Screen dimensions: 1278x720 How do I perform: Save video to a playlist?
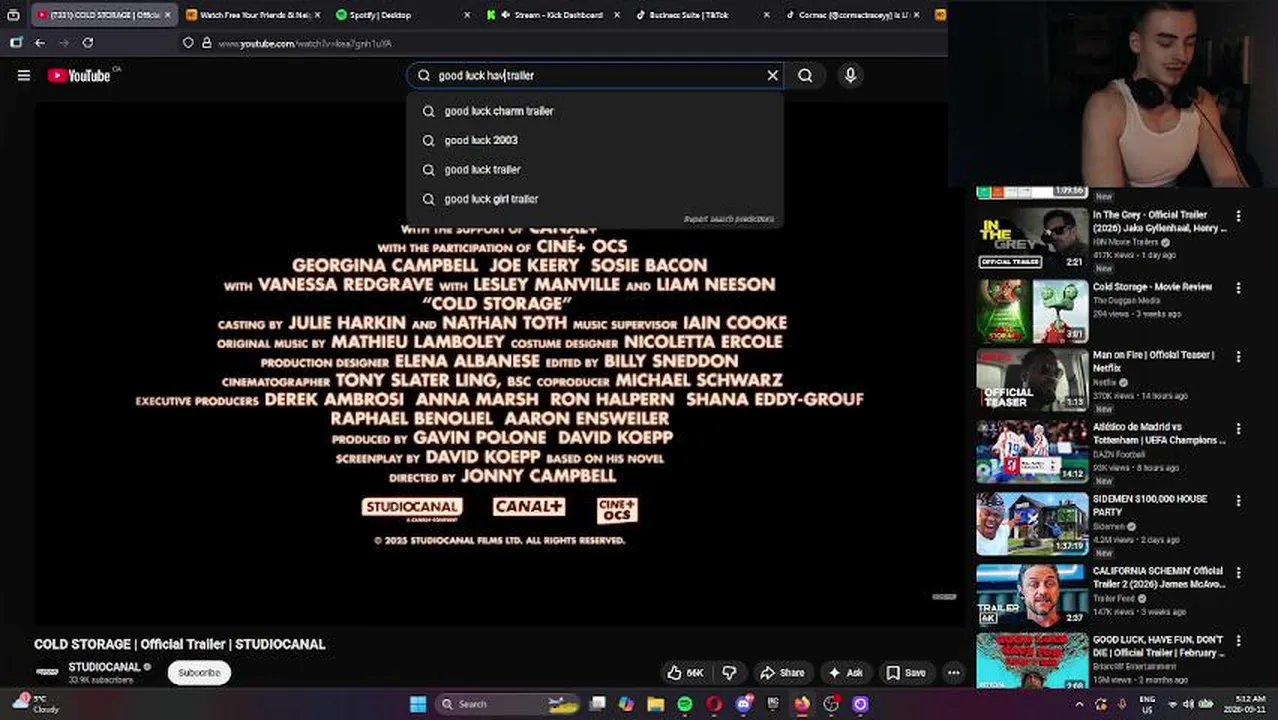pyautogui.click(x=906, y=673)
